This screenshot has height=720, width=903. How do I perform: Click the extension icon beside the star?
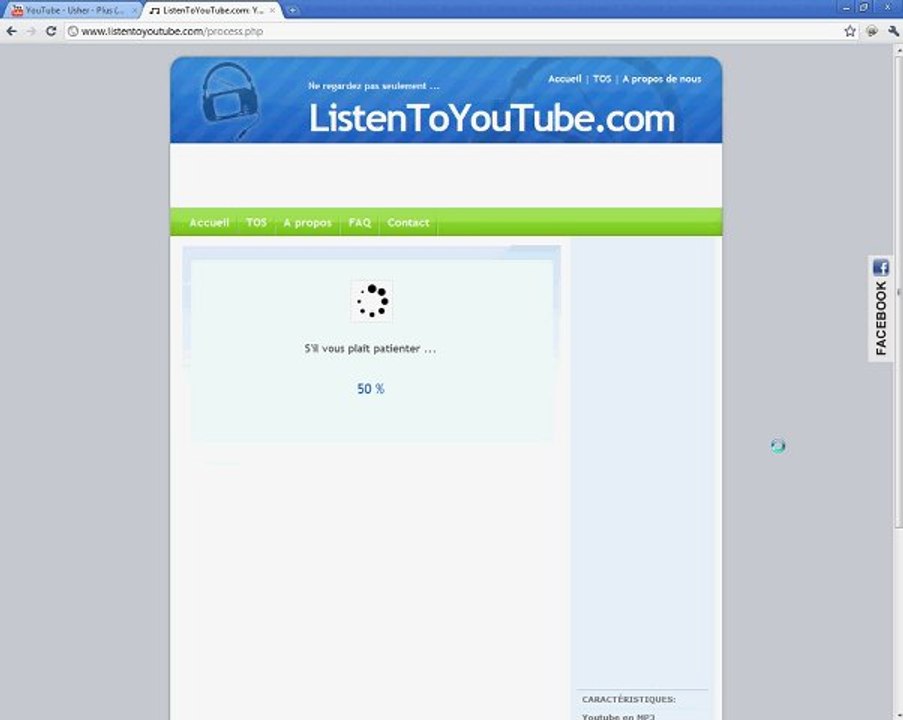click(x=872, y=31)
